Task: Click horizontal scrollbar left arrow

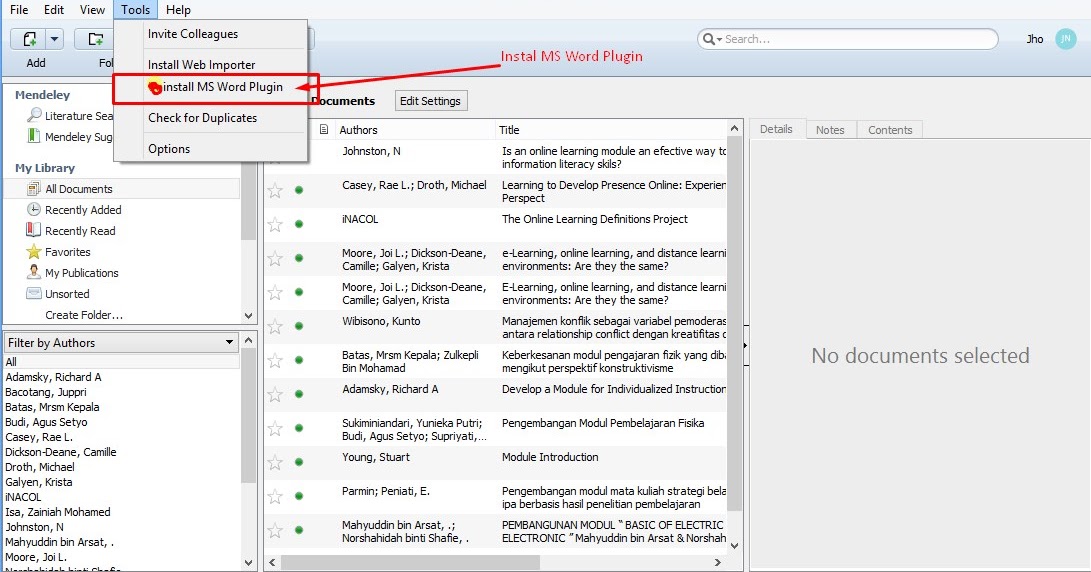Action: tap(272, 562)
